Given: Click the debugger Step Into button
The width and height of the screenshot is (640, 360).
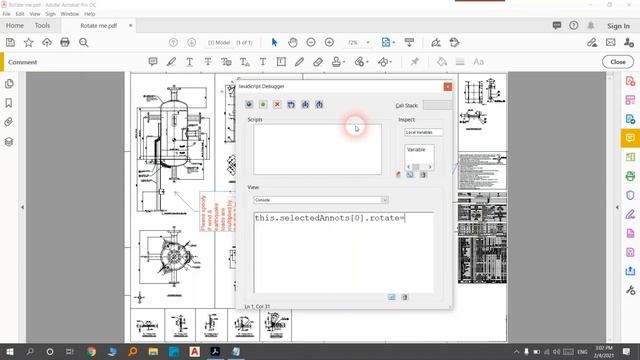Looking at the screenshot, I should point(305,104).
